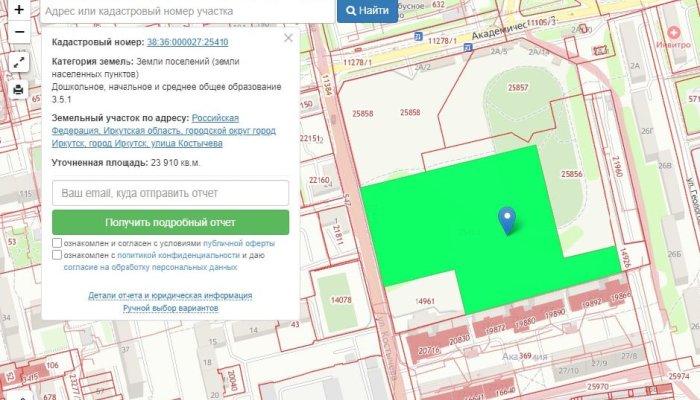Open cadastral number 38:36:000027:25410 link
Viewport: 700px width, 400px height.
point(188,42)
